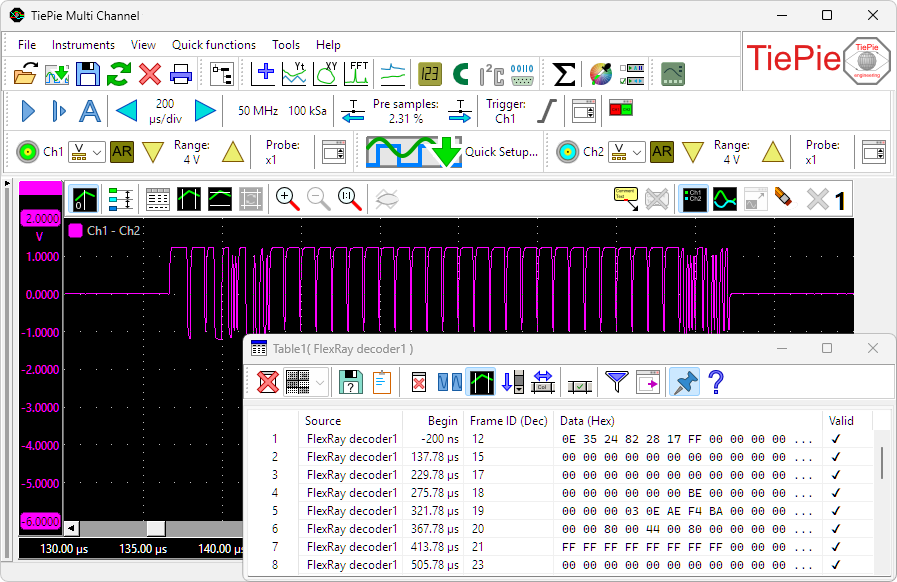Perform one-shot measurement with step arrow
The height and width of the screenshot is (582, 897).
point(58,111)
